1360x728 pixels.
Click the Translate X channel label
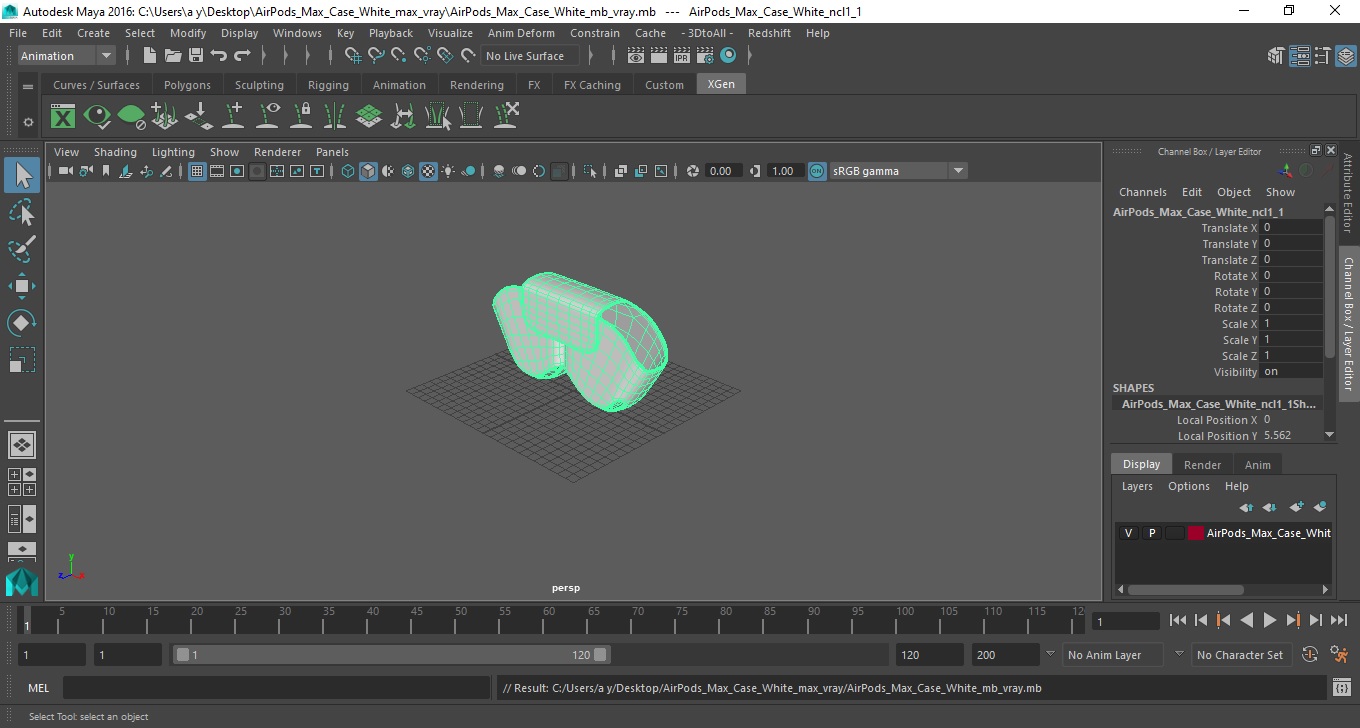[1229, 228]
